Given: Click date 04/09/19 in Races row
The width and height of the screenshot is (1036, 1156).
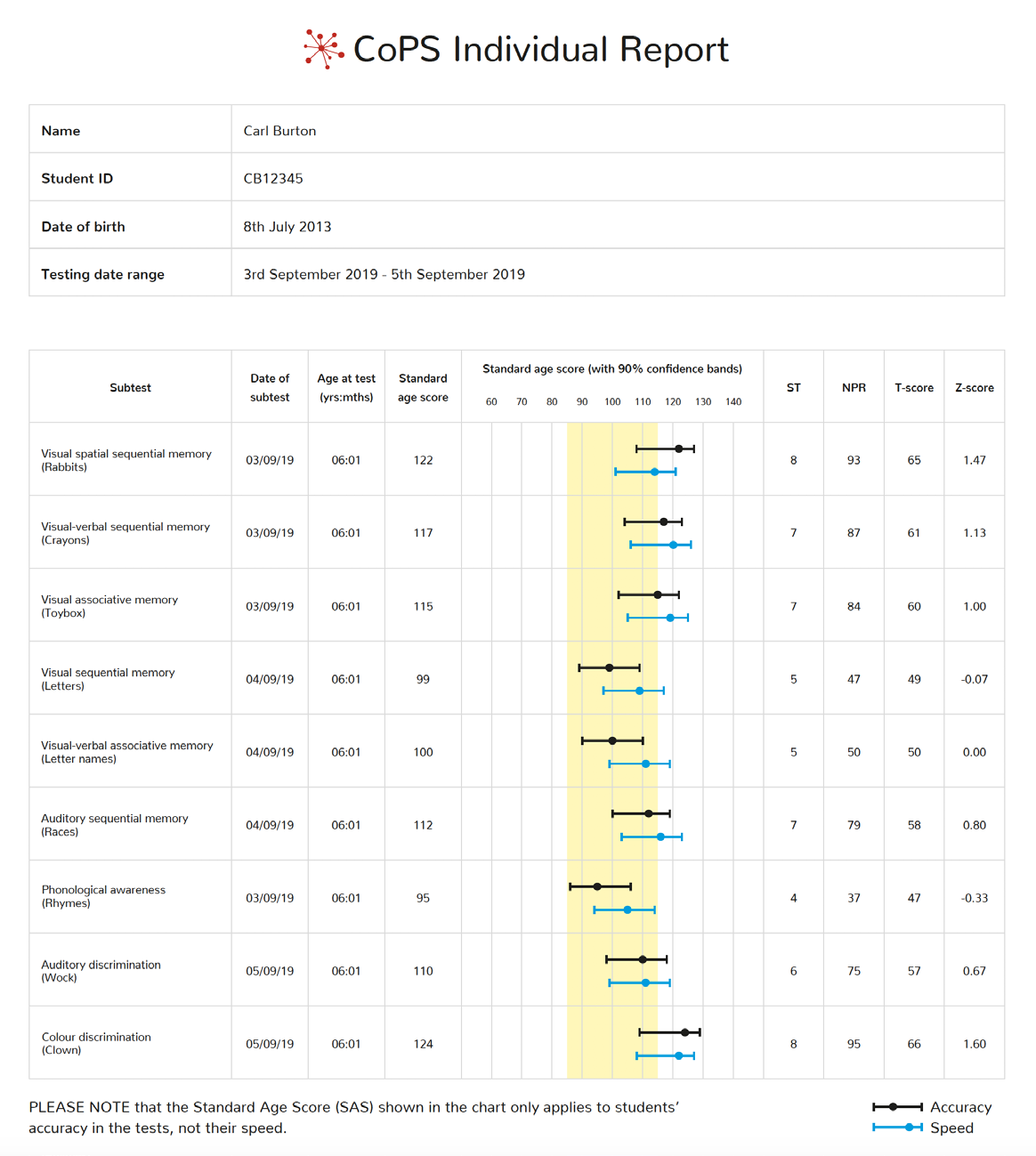Looking at the screenshot, I should pyautogui.click(x=270, y=825).
